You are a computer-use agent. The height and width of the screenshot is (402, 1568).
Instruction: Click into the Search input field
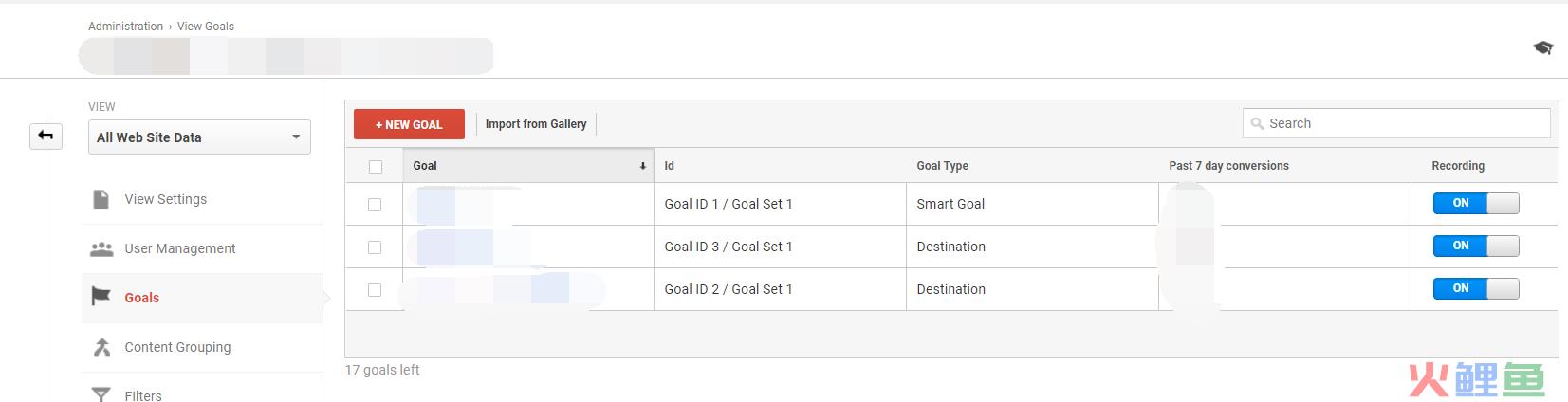(1396, 123)
